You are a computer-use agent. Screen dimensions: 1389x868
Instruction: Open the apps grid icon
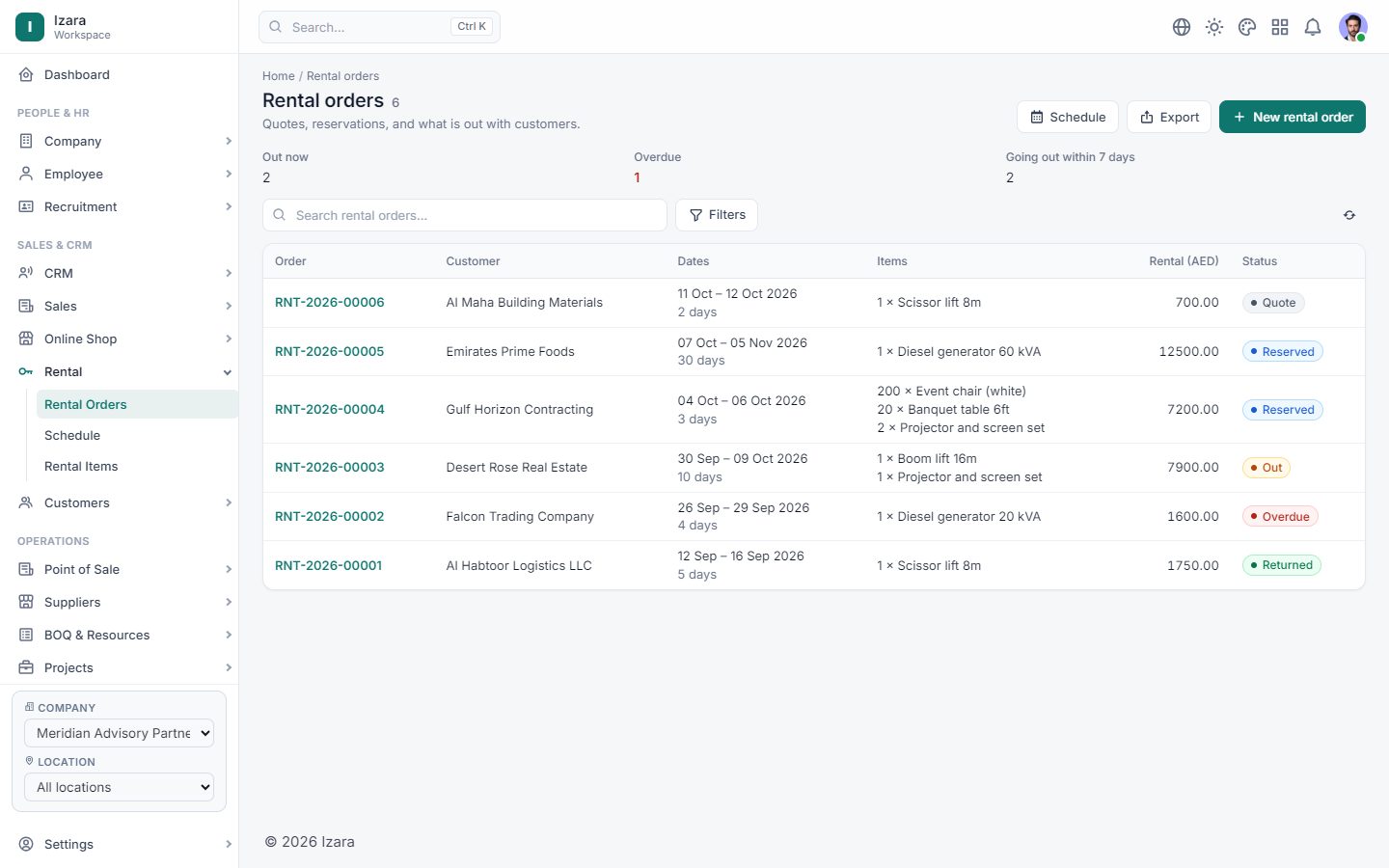coord(1280,27)
